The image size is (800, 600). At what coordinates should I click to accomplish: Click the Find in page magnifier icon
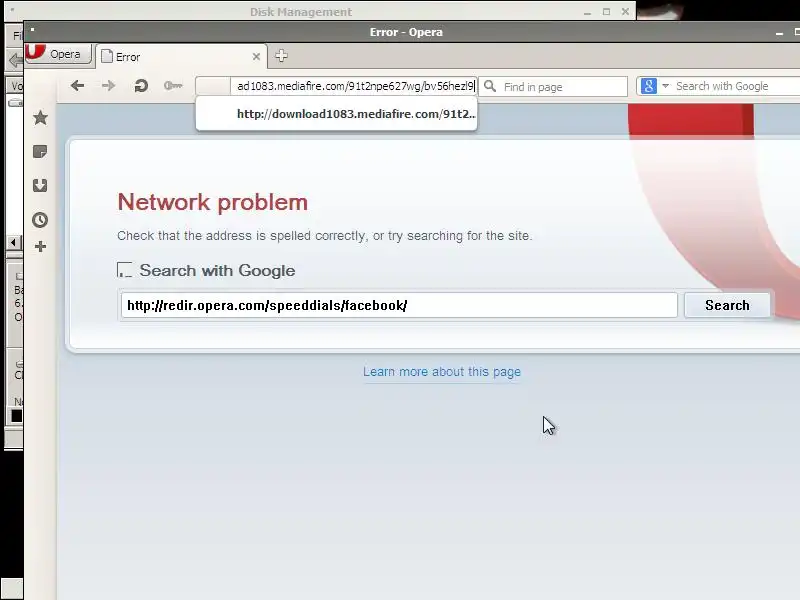click(490, 86)
